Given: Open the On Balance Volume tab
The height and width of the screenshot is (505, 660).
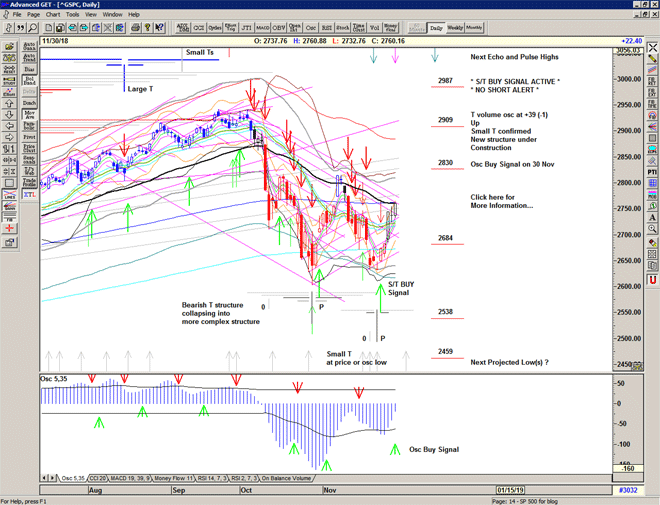Looking at the screenshot, I should click(285, 478).
